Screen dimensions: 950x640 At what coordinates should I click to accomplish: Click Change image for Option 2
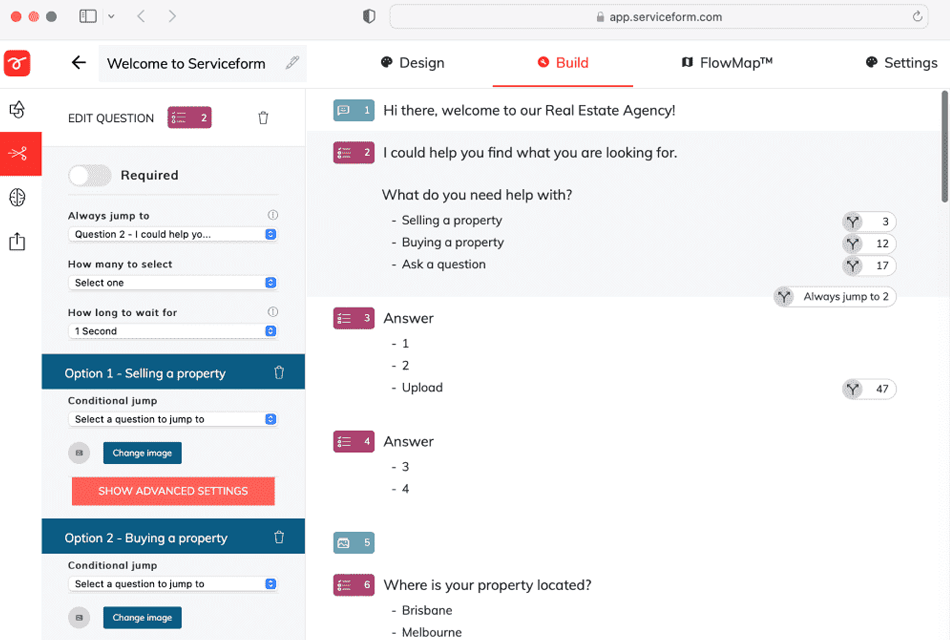142,617
